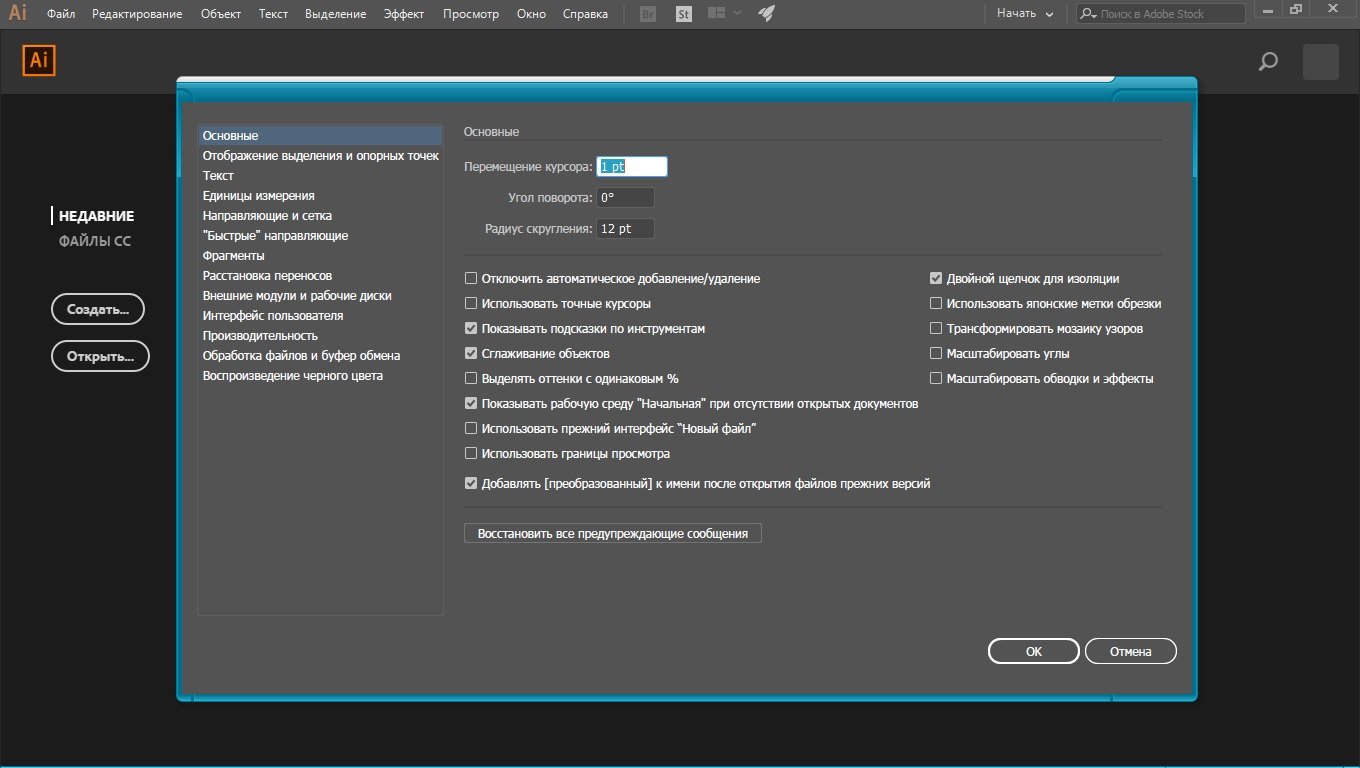Image resolution: width=1360 pixels, height=768 pixels.
Task: Click the arrange documents layout icon
Action: pyautogui.click(x=716, y=14)
